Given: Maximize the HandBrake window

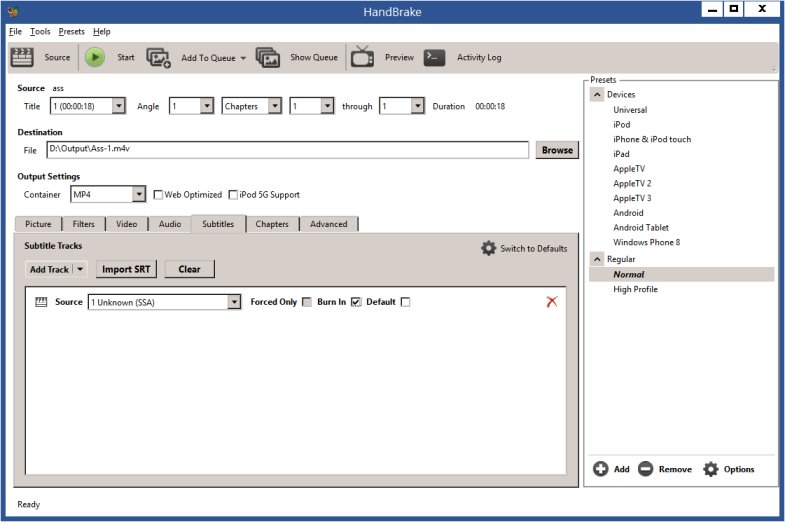Looking at the screenshot, I should tap(734, 9).
